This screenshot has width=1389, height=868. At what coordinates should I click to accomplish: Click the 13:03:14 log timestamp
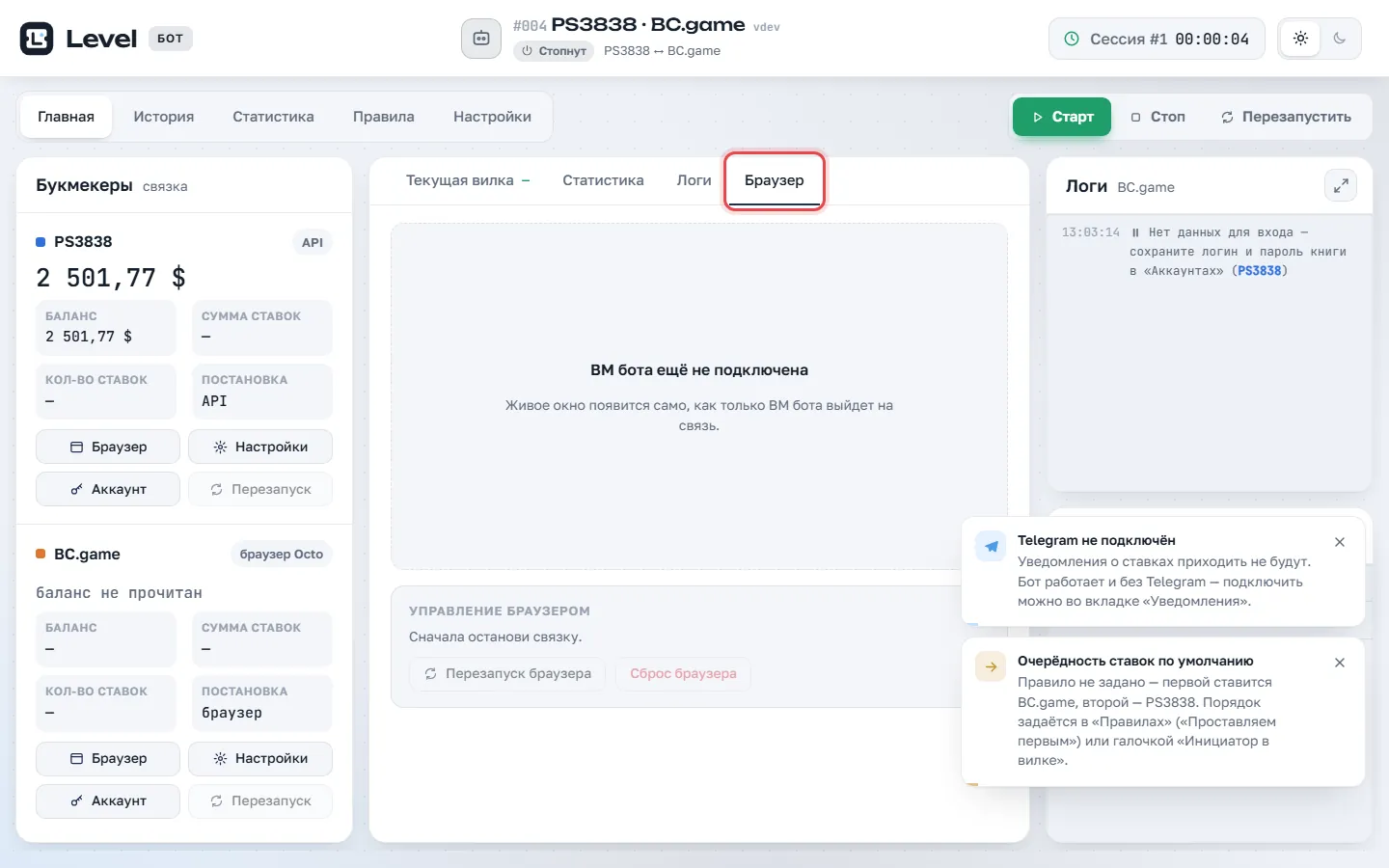pos(1091,232)
